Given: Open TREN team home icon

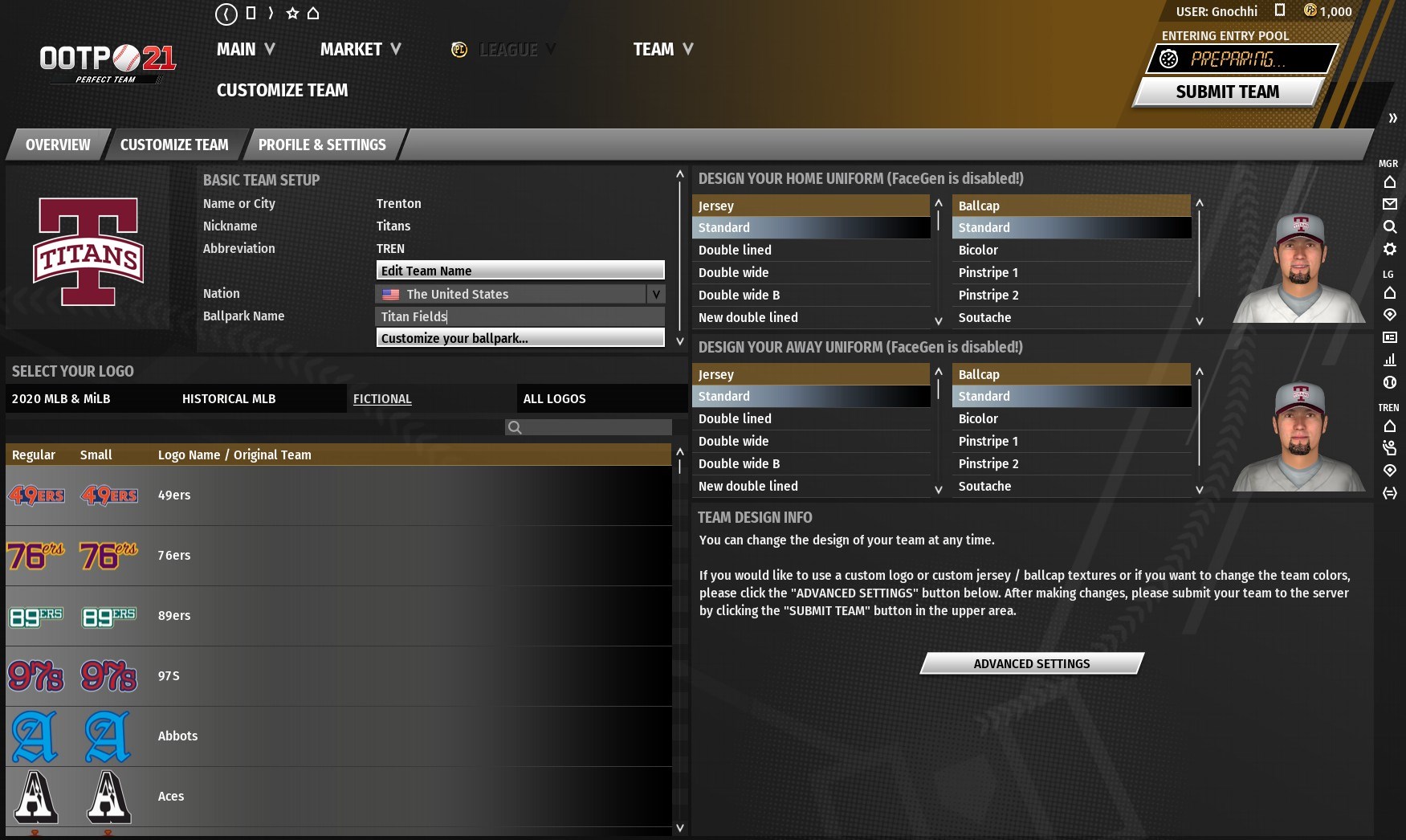Looking at the screenshot, I should coord(1390,426).
